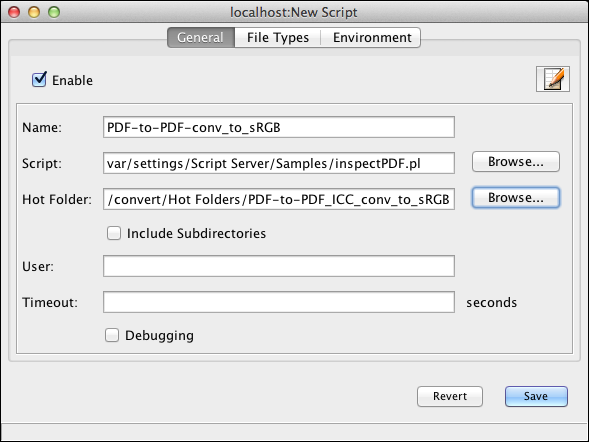
Task: Close the New Script window
Action: pyautogui.click(x=14, y=12)
